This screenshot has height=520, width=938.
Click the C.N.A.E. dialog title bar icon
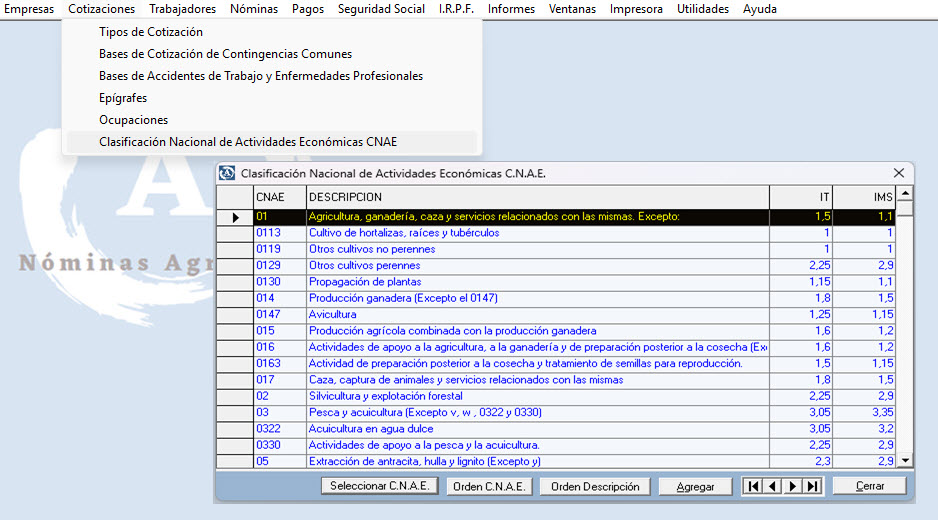(x=227, y=173)
